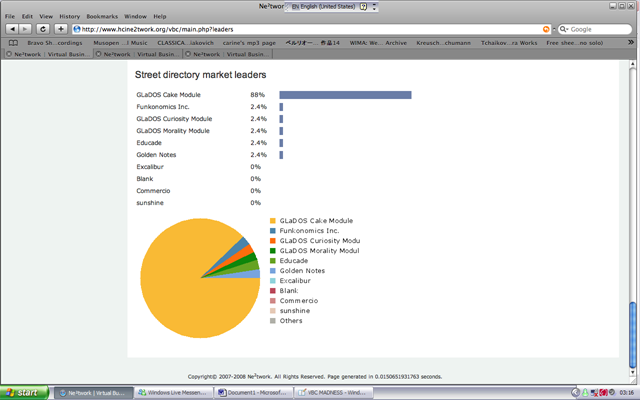Switch to Windows Live Messenger in the taskbar
640x400 pixels.
(x=173, y=393)
